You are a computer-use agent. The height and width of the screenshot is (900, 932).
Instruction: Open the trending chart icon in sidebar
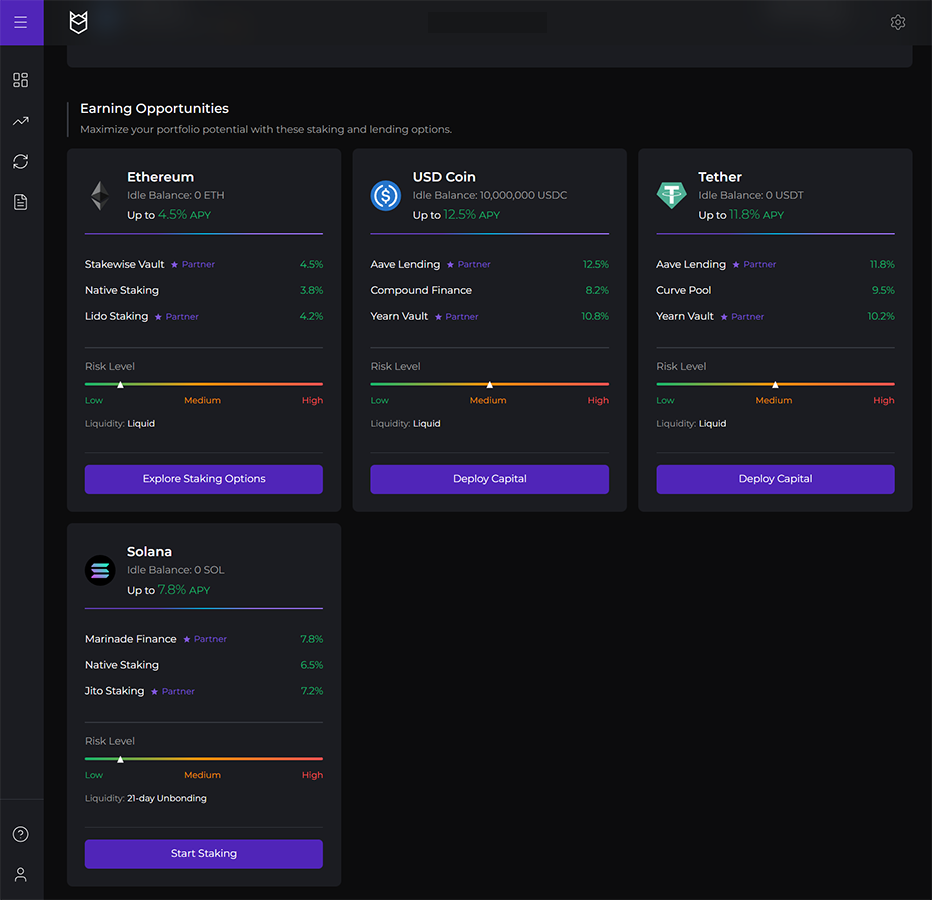[x=21, y=121]
